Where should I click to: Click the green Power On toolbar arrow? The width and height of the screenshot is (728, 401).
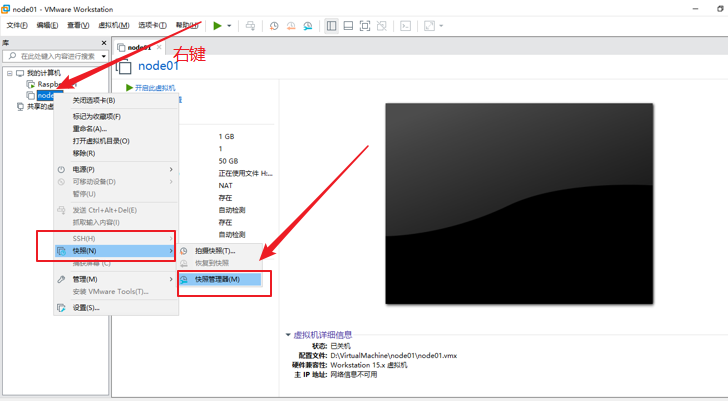(217, 26)
